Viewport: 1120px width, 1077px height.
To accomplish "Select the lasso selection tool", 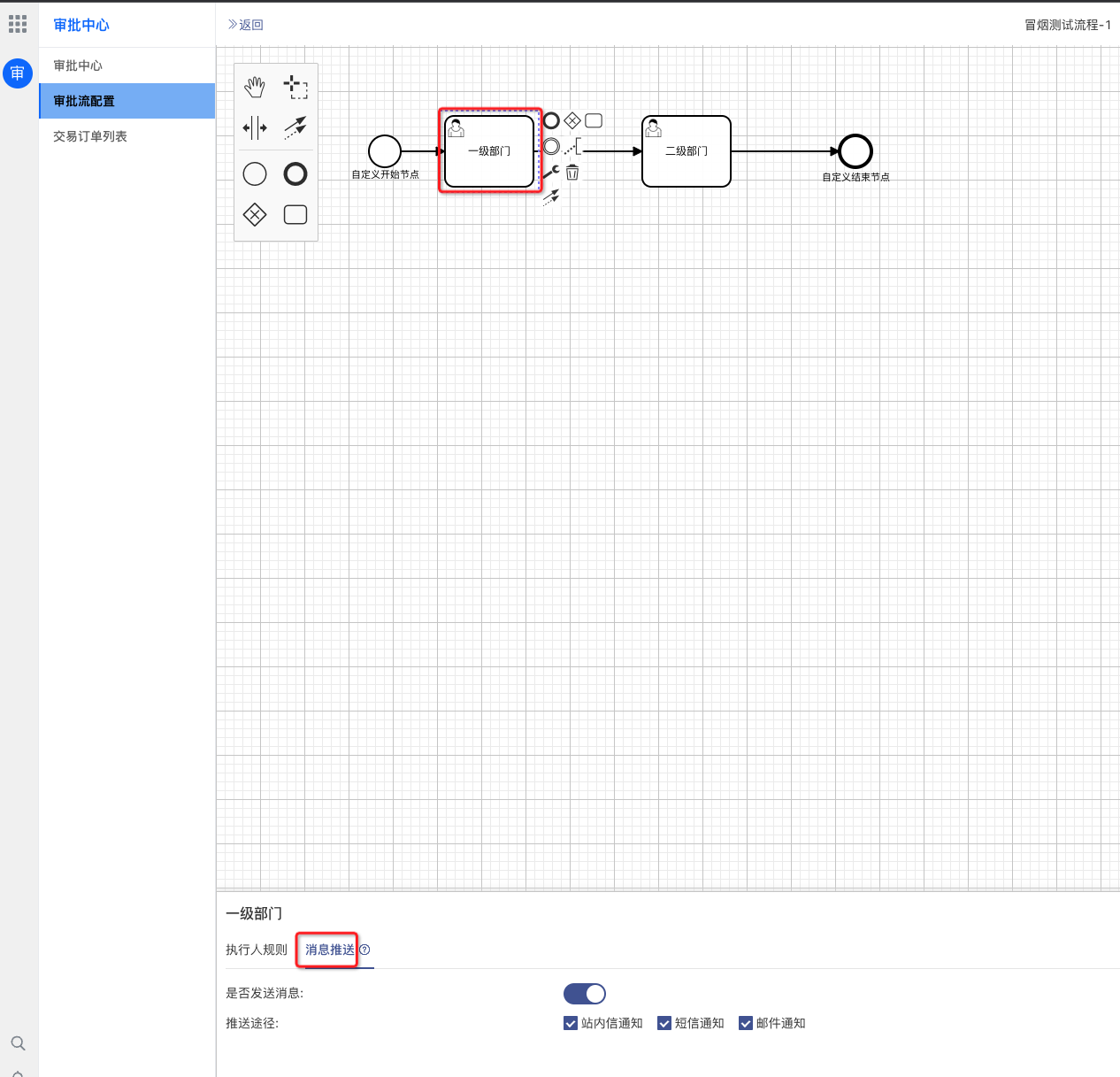I will click(295, 87).
